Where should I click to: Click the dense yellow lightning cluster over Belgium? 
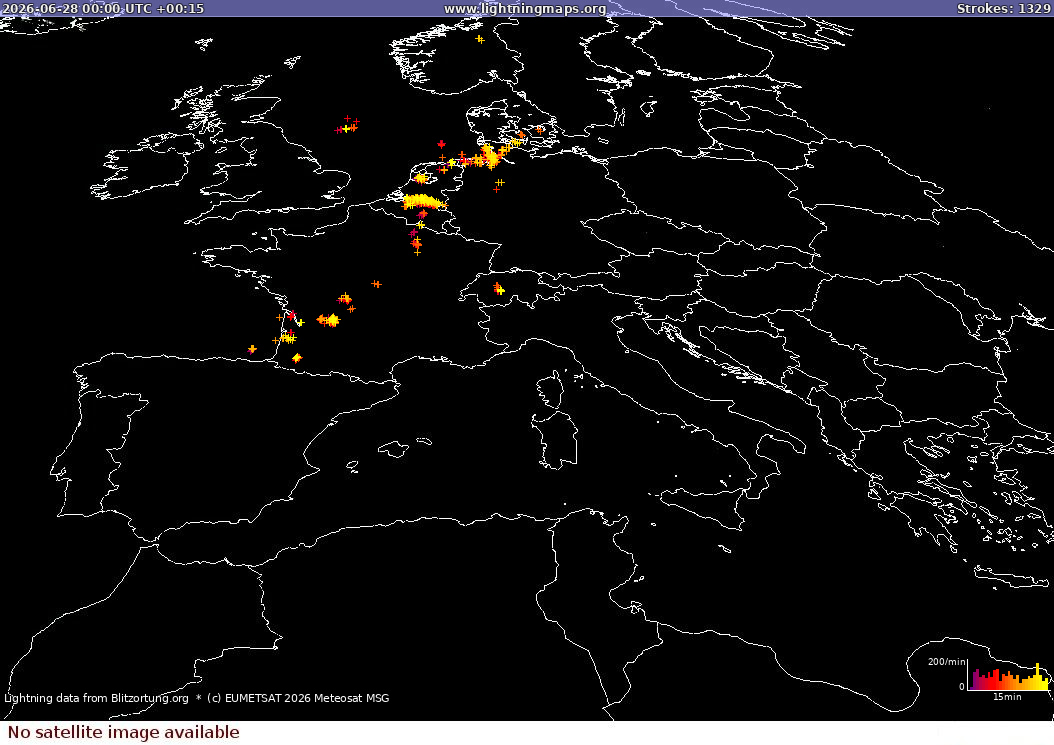pyautogui.click(x=422, y=202)
